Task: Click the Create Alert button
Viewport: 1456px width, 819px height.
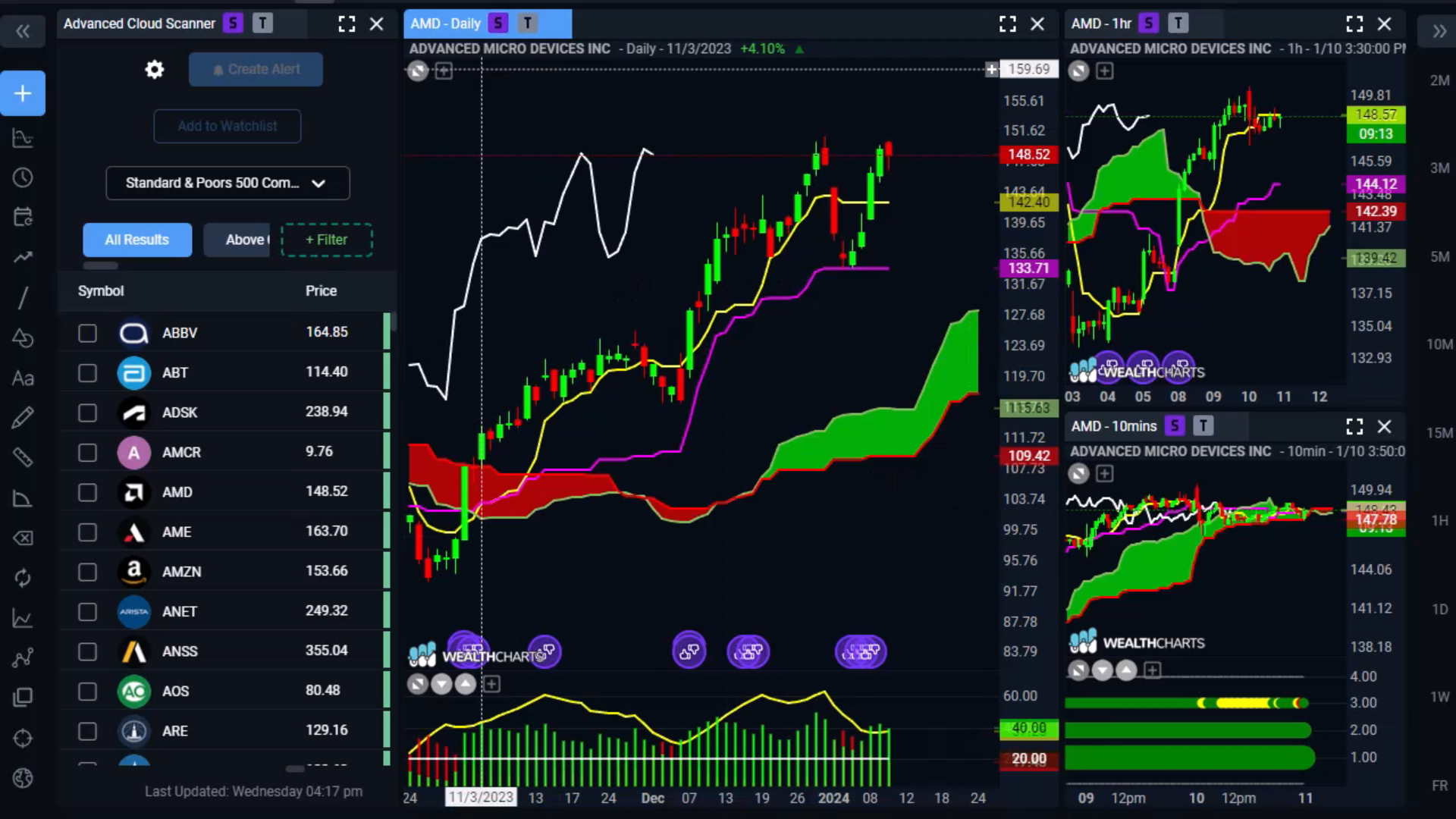Action: pyautogui.click(x=256, y=70)
